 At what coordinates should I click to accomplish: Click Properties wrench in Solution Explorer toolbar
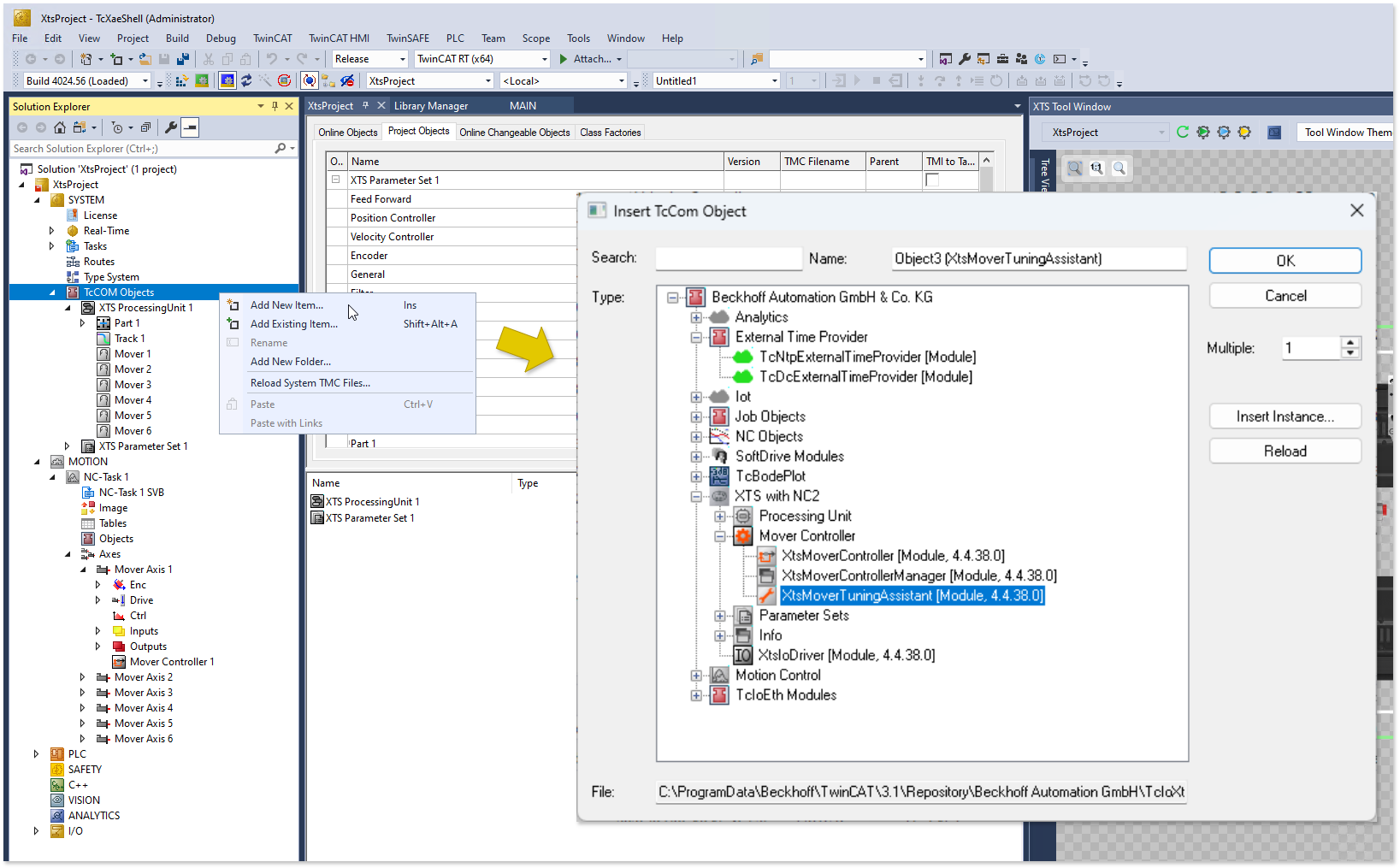tap(171, 127)
